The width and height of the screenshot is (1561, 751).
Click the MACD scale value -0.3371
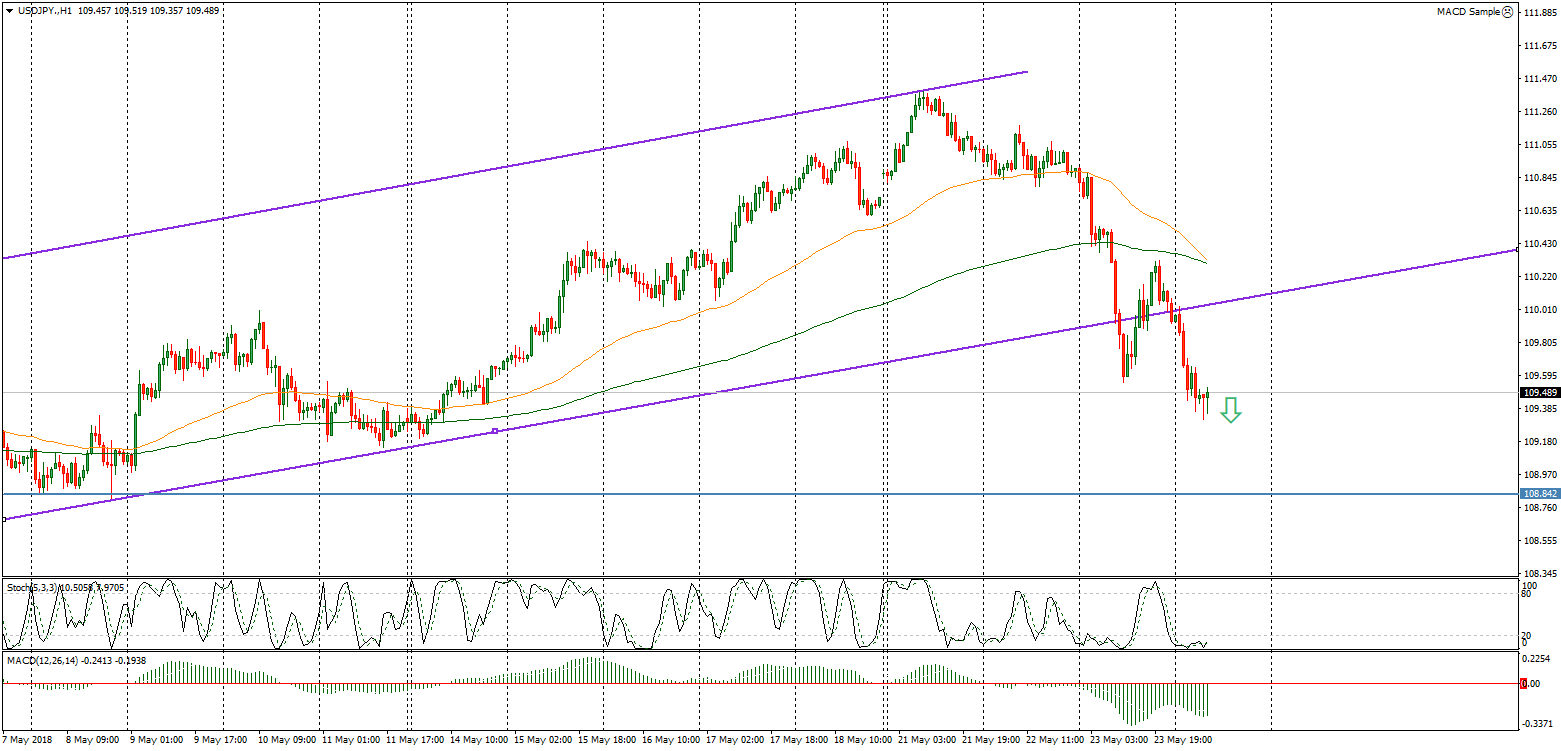point(1538,723)
